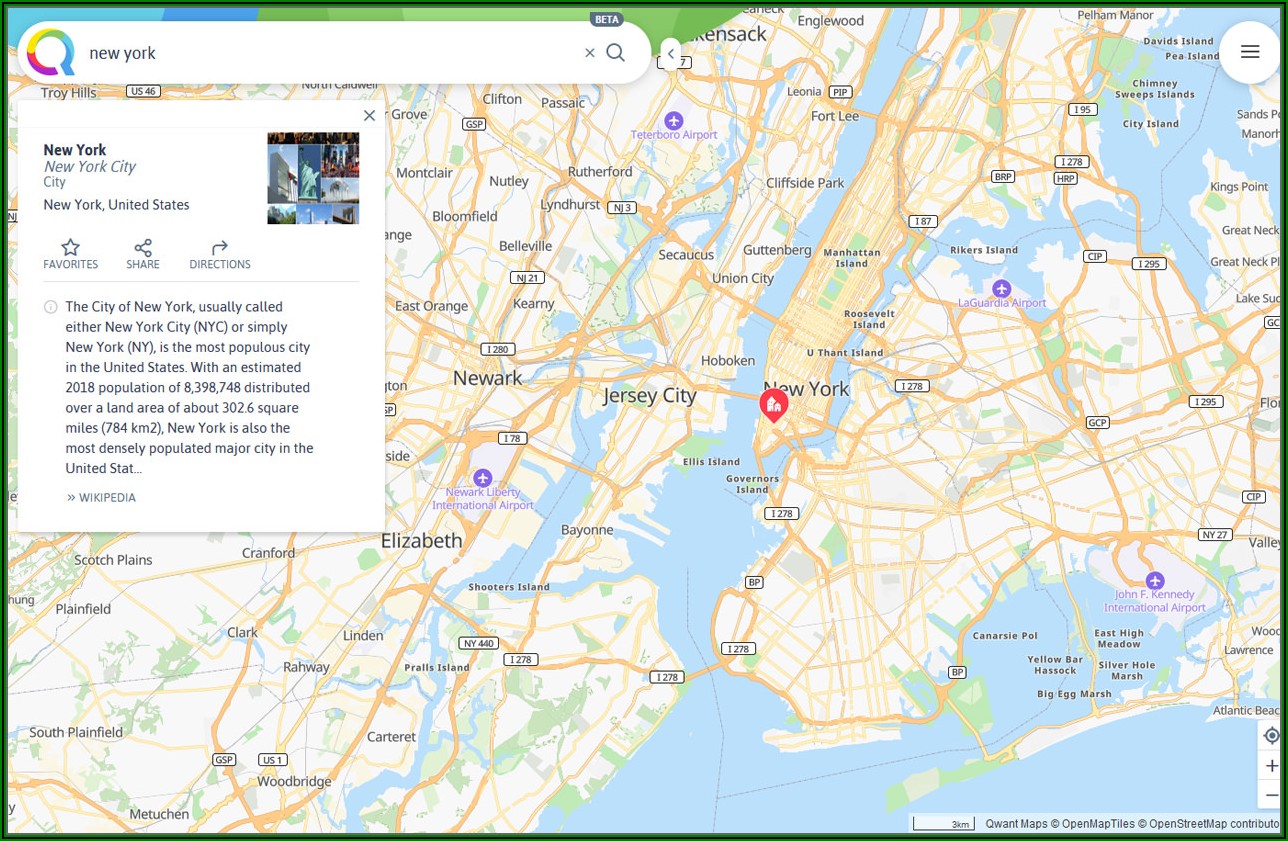1288x841 pixels.
Task: Select Newark Liberty Airport icon
Action: click(483, 477)
